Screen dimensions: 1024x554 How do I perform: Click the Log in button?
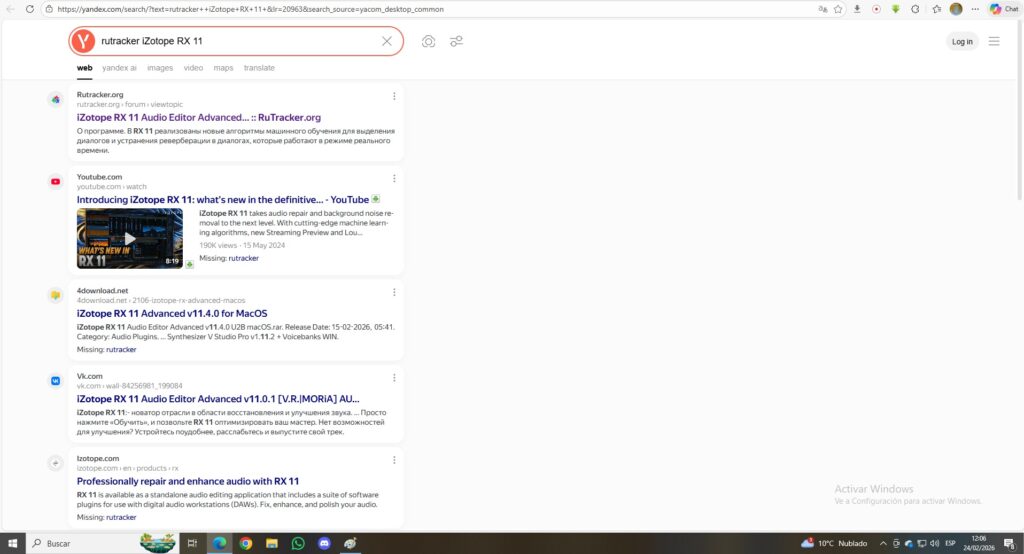coord(962,41)
